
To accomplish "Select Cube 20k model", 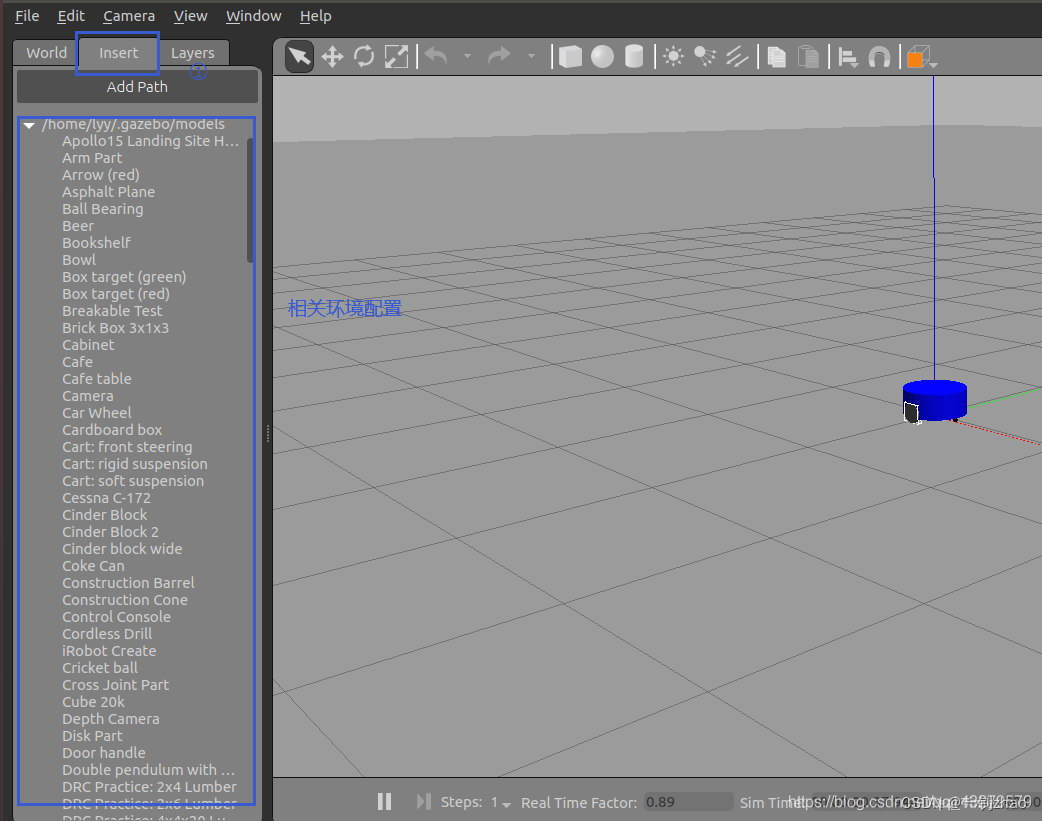I will (x=94, y=702).
